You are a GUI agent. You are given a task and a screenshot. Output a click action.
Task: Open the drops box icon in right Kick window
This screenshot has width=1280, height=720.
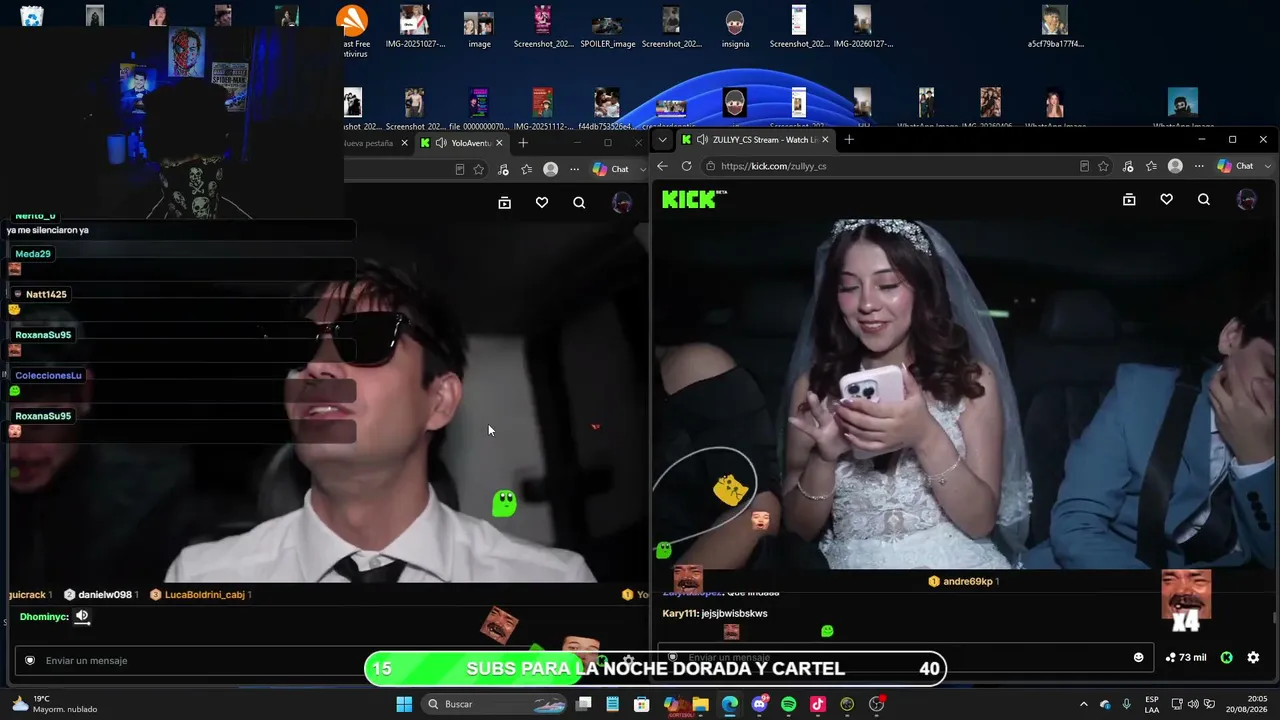[x=1129, y=200]
